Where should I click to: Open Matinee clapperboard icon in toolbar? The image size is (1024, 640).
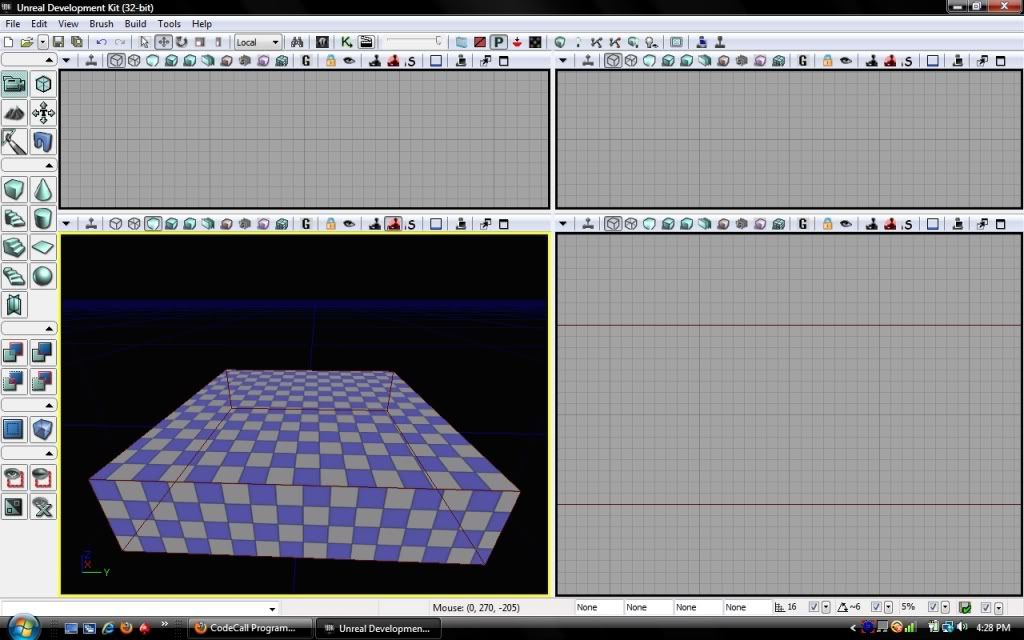pos(366,42)
